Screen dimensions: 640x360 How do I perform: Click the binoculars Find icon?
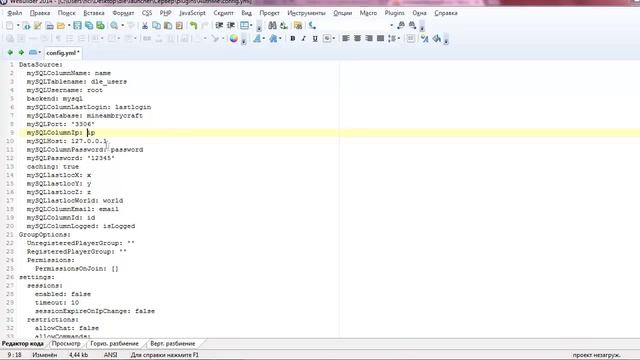pos(272,26)
